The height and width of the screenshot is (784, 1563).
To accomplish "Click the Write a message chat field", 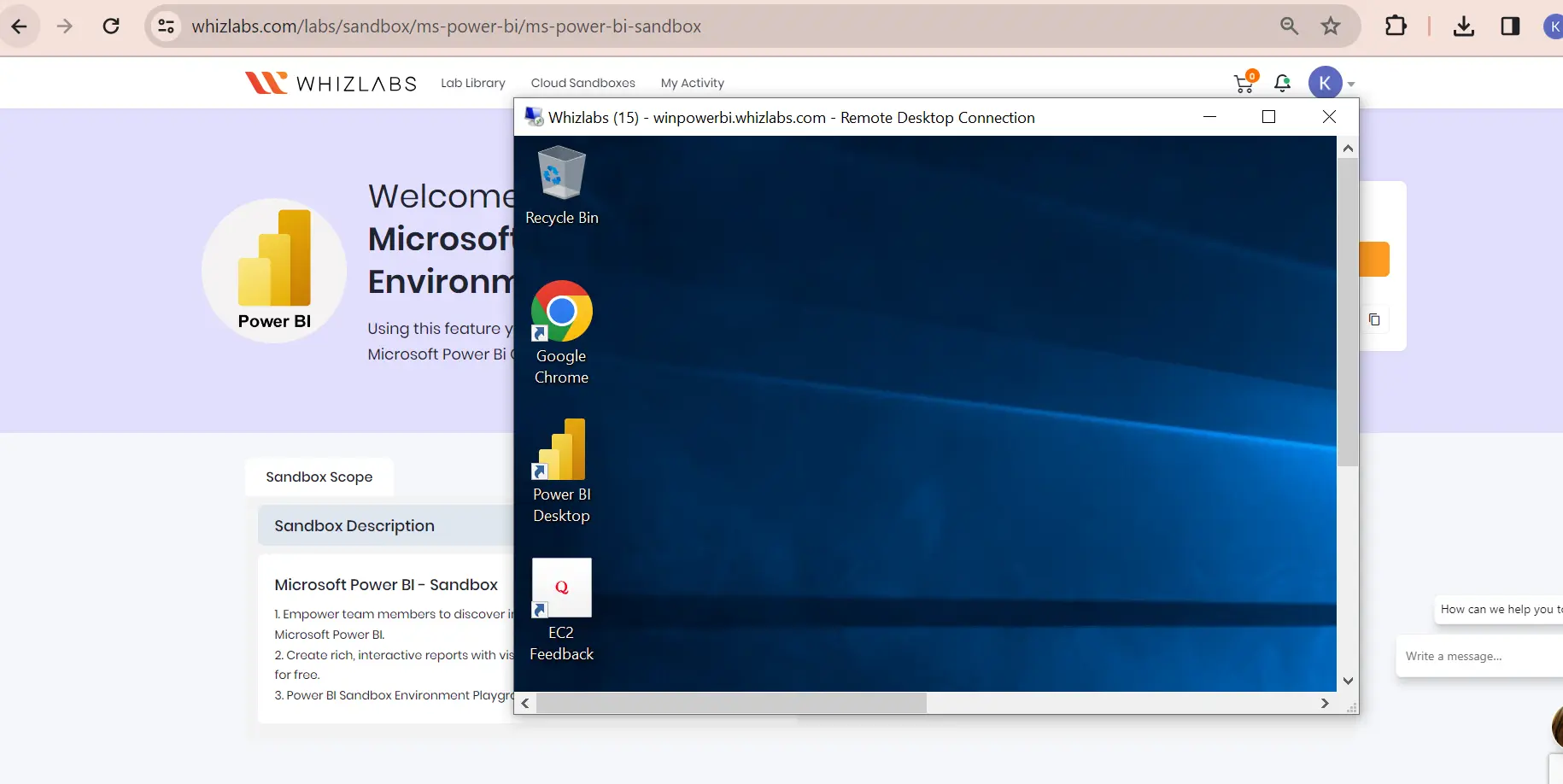I will click(1479, 656).
